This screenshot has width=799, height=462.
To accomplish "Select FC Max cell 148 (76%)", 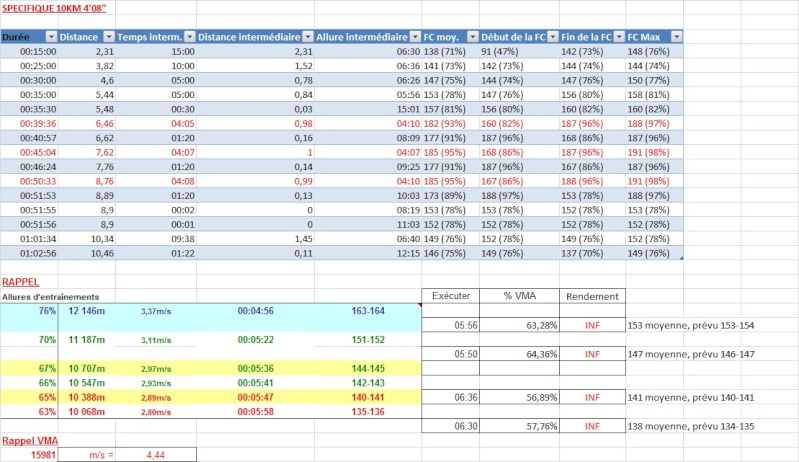I will pos(654,51).
